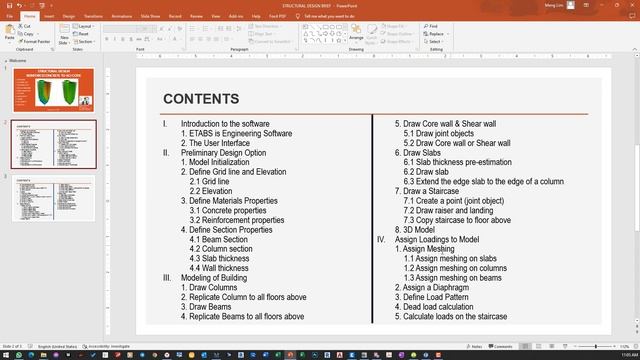Open the Foxit PDF tab
The height and width of the screenshot is (360, 640).
(x=277, y=16)
